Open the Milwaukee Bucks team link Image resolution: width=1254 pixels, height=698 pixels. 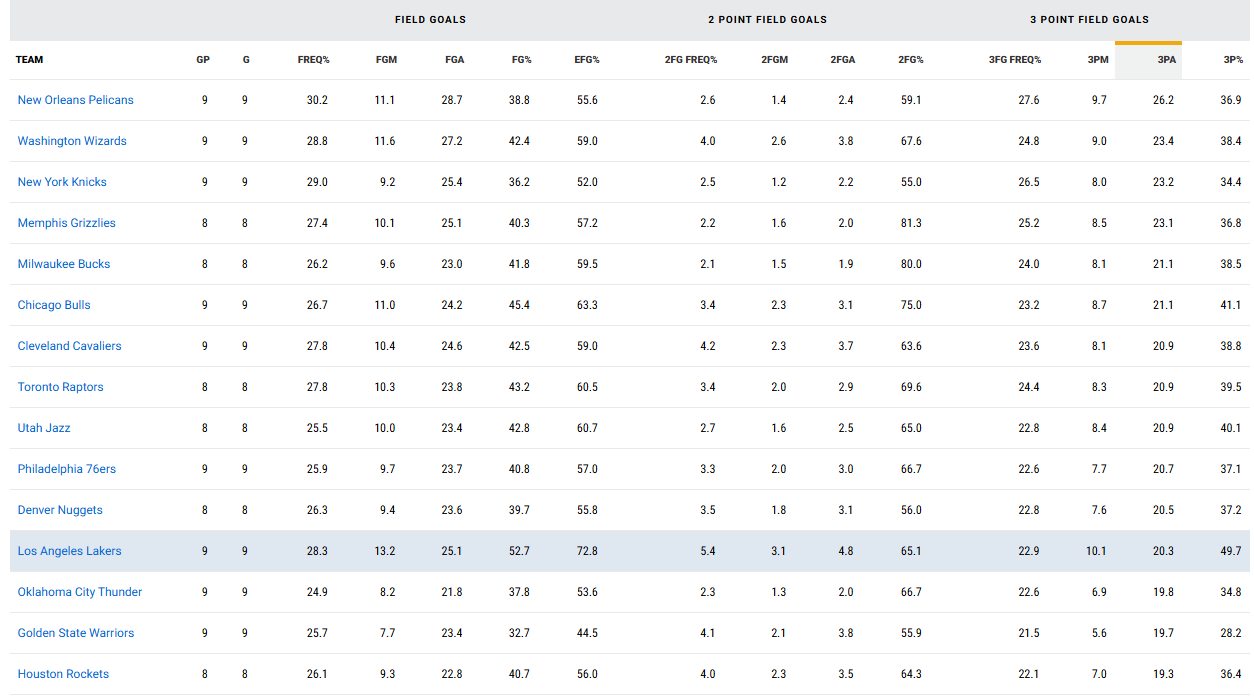pyautogui.click(x=64, y=264)
